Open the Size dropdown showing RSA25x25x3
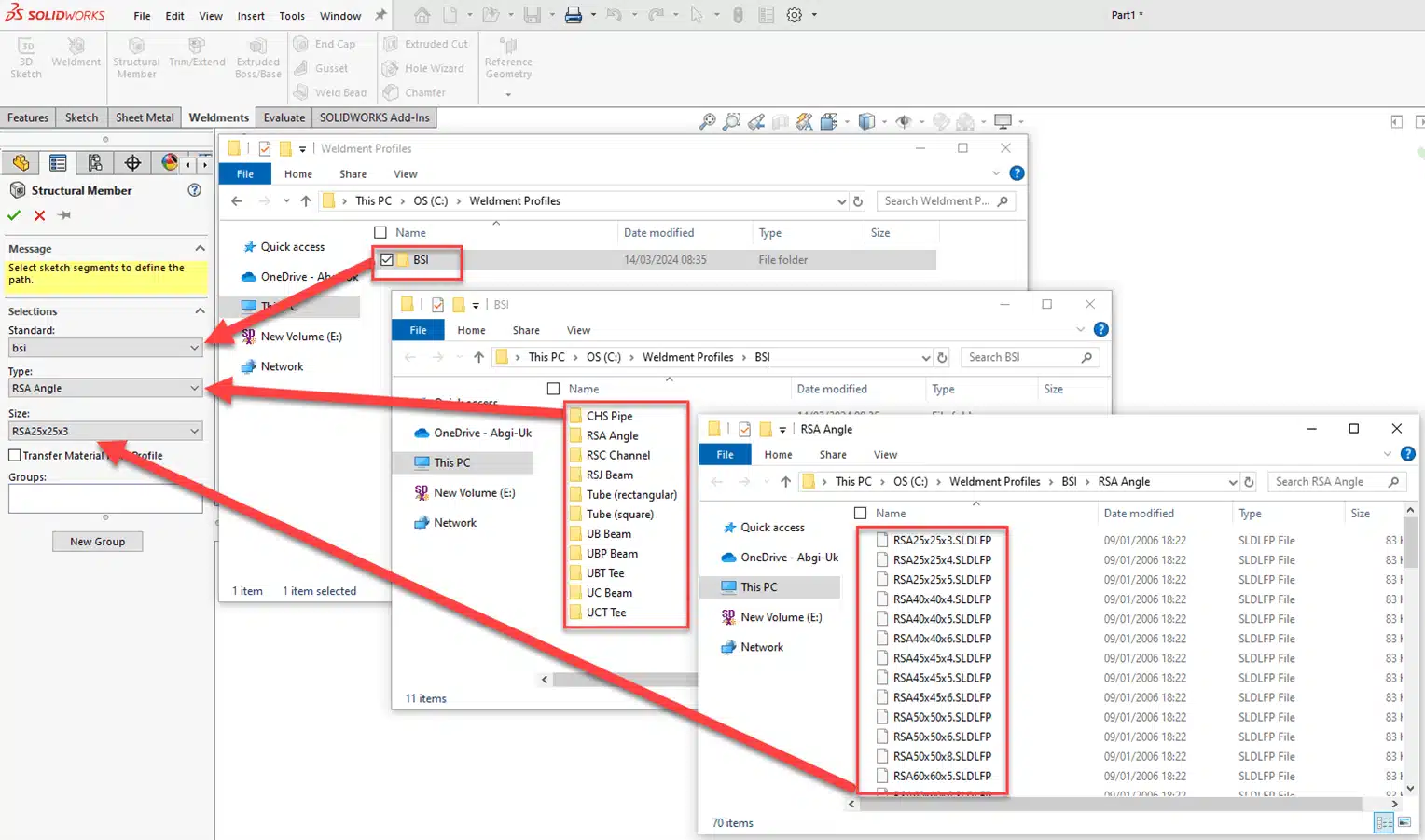This screenshot has width=1425, height=840. click(x=105, y=431)
